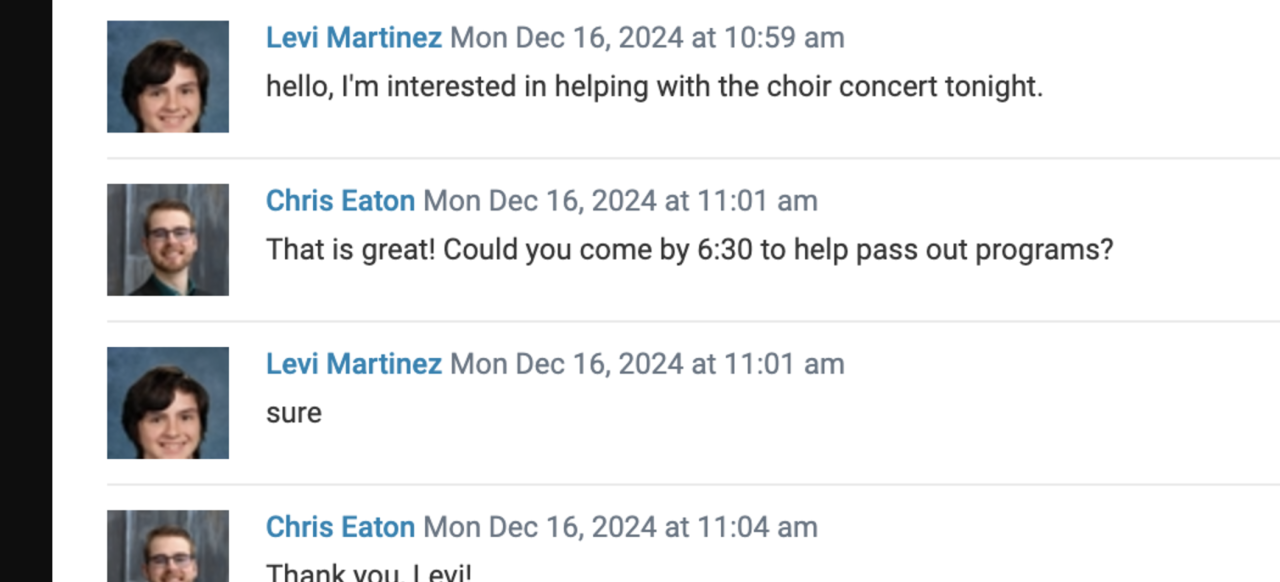This screenshot has width=1280, height=582.
Task: Open Chris Eaton's name link on the 11:04 am message
Action: point(340,527)
